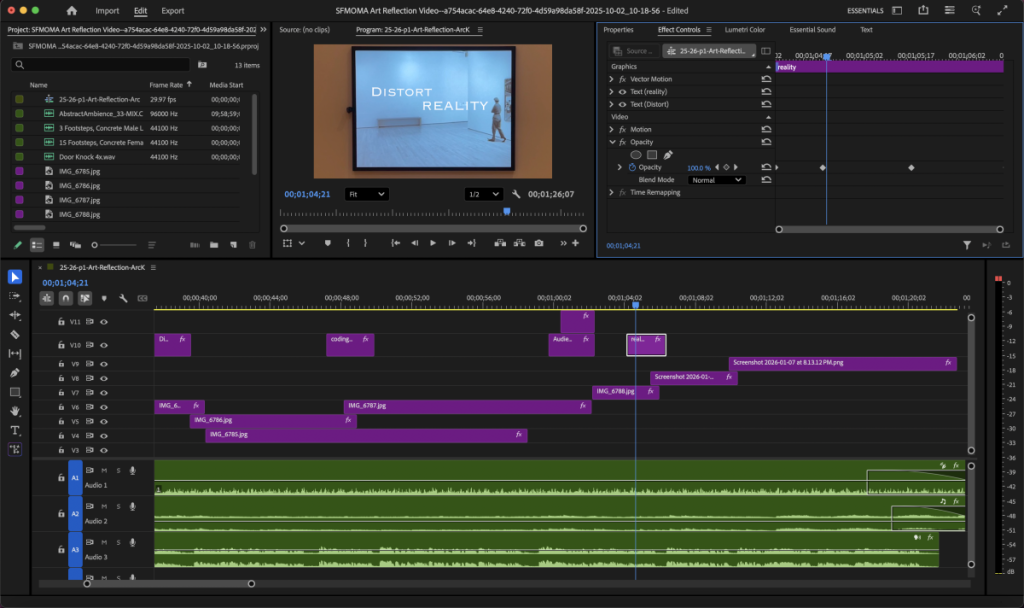Solo Audio 2 track
Viewport: 1024px width, 608px height.
(x=118, y=506)
